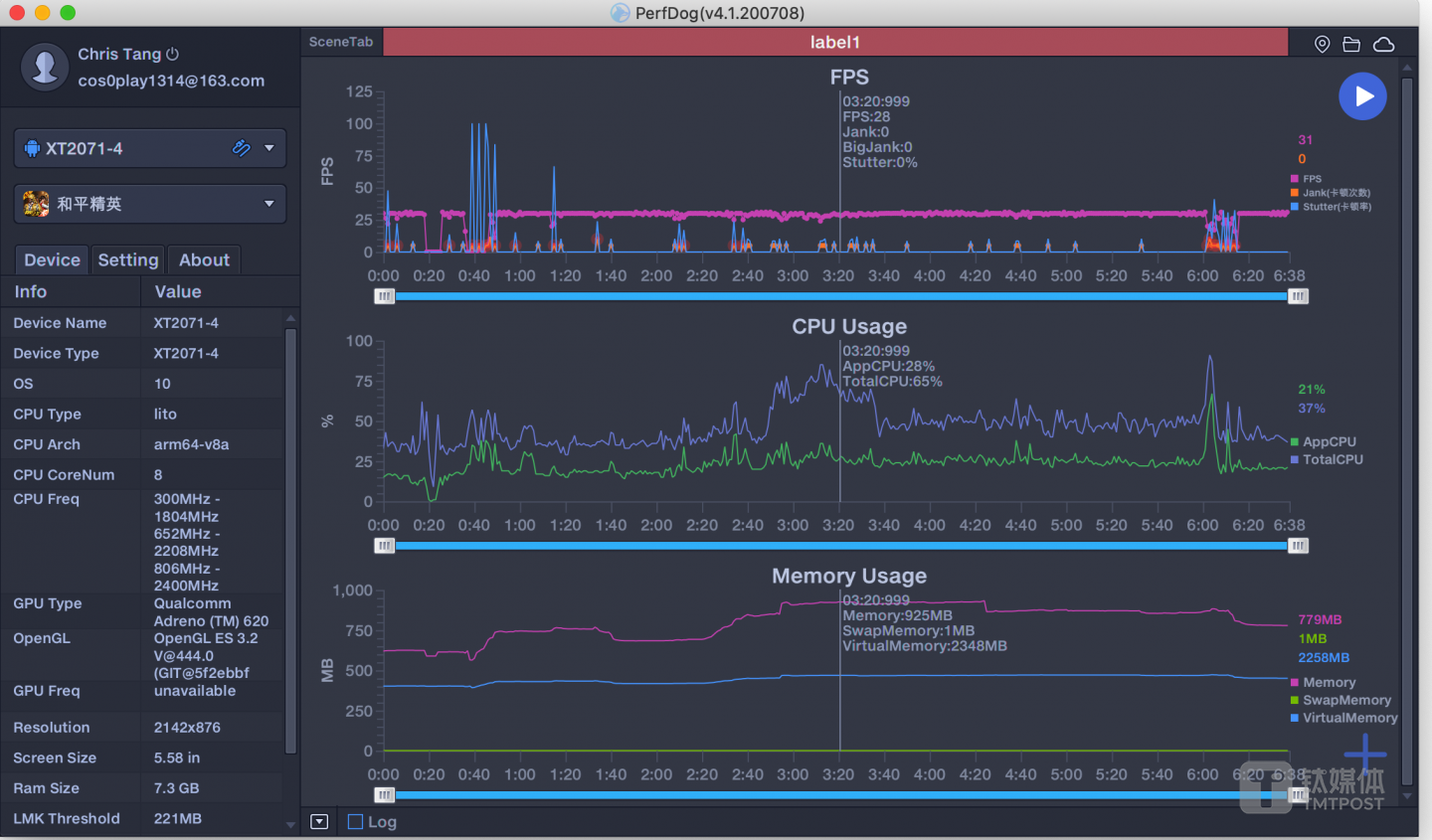Click the device info panel scrollbar
The image size is (1432, 840).
(290, 537)
